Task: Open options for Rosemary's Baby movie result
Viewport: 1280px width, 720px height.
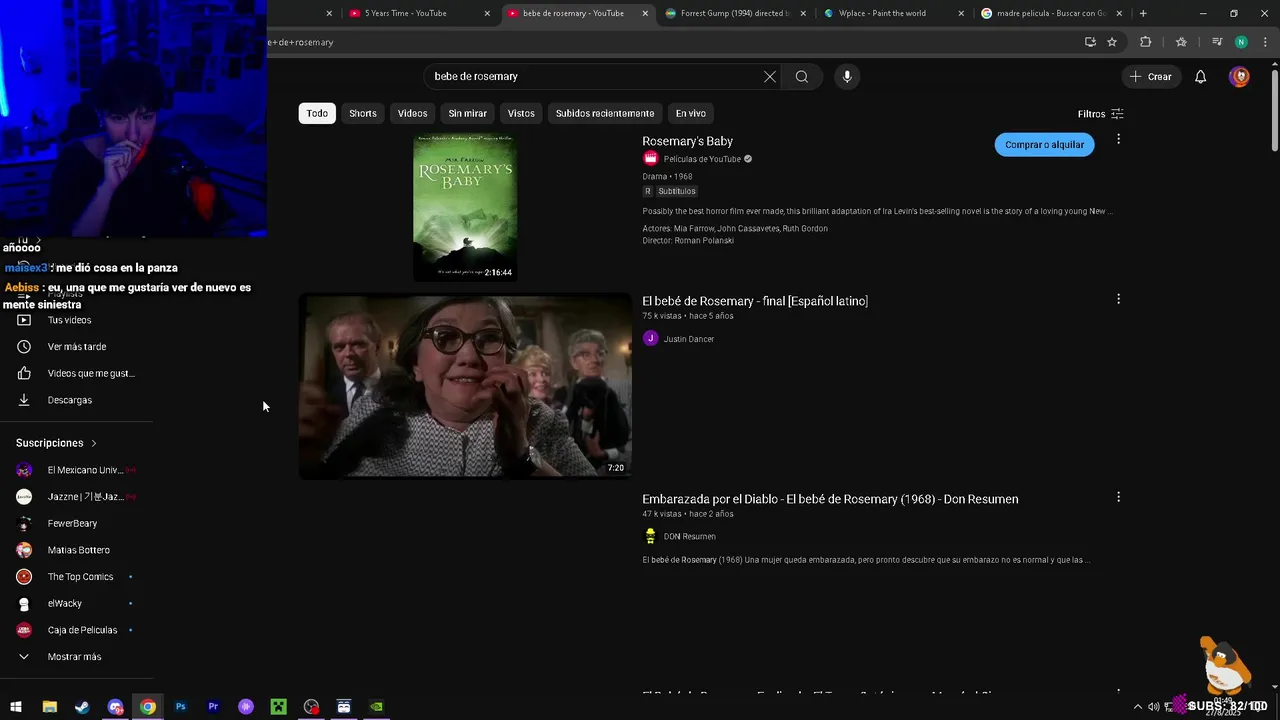Action: pos(1118,140)
